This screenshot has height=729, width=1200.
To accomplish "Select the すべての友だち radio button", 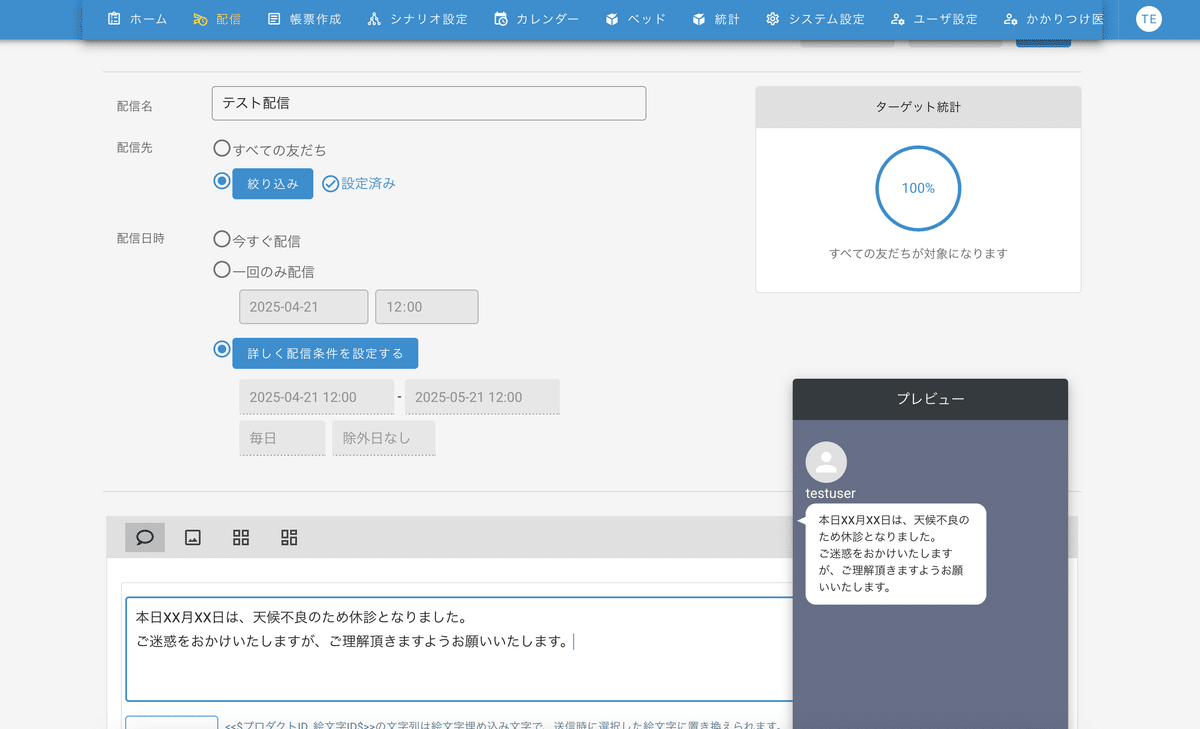I will 222,149.
